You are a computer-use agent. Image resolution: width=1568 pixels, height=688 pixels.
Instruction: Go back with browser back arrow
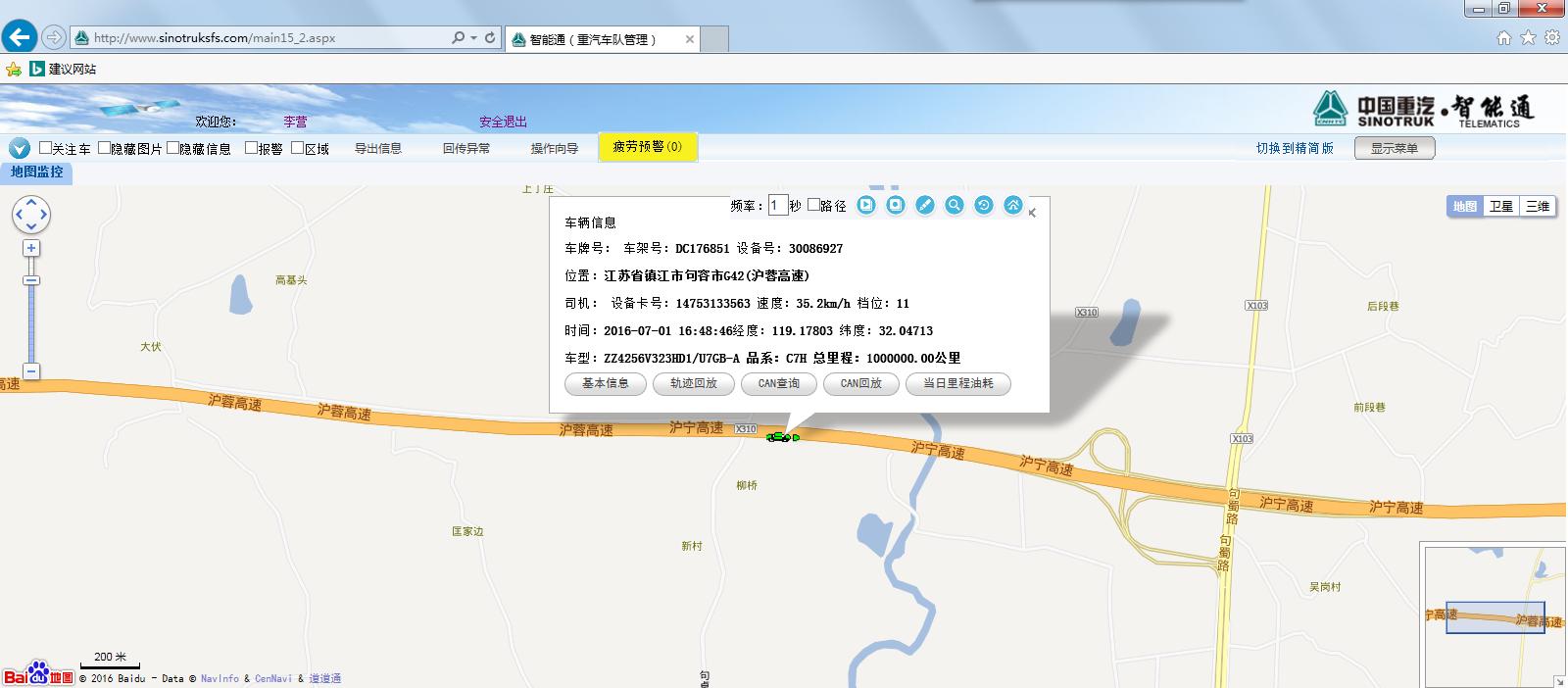(x=20, y=37)
